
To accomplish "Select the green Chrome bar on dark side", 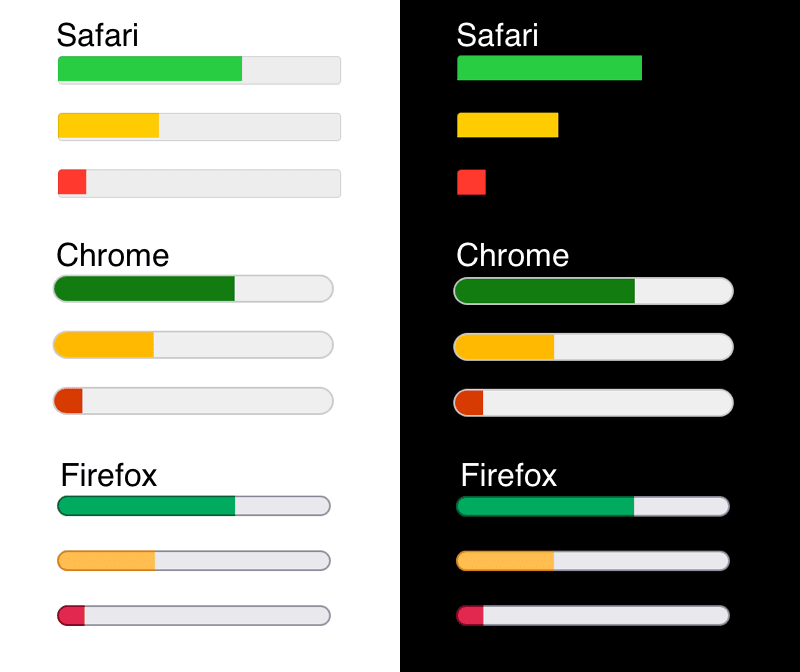I will point(543,290).
